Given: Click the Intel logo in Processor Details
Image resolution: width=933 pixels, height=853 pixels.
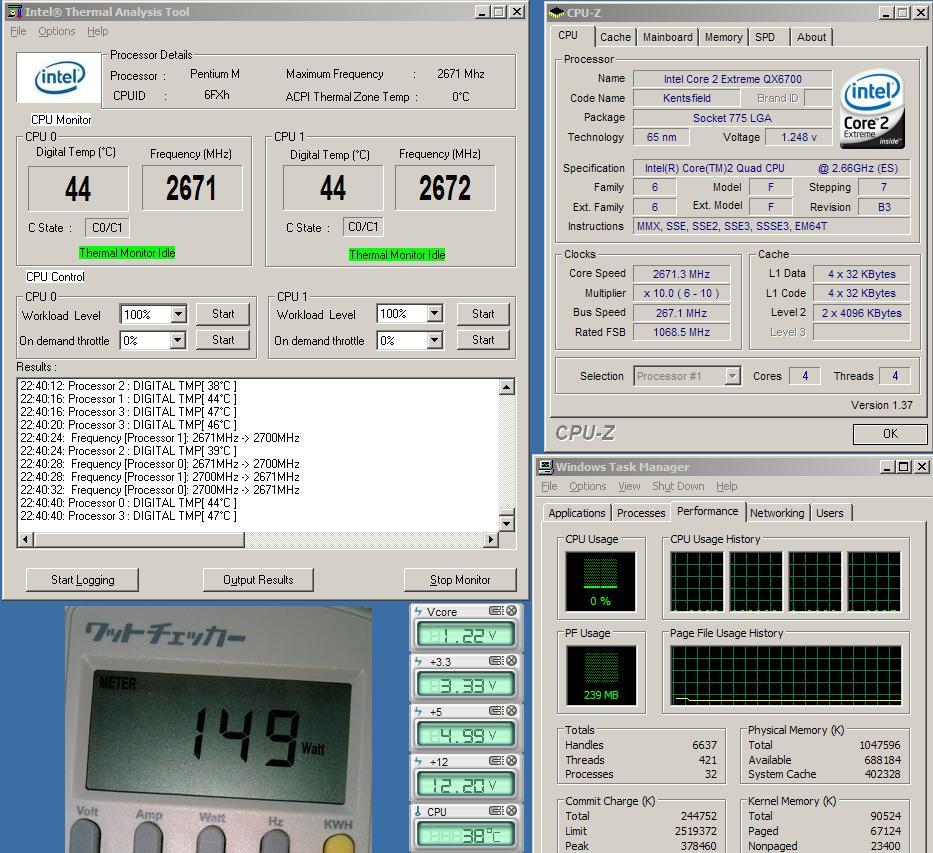Looking at the screenshot, I should click(60, 78).
